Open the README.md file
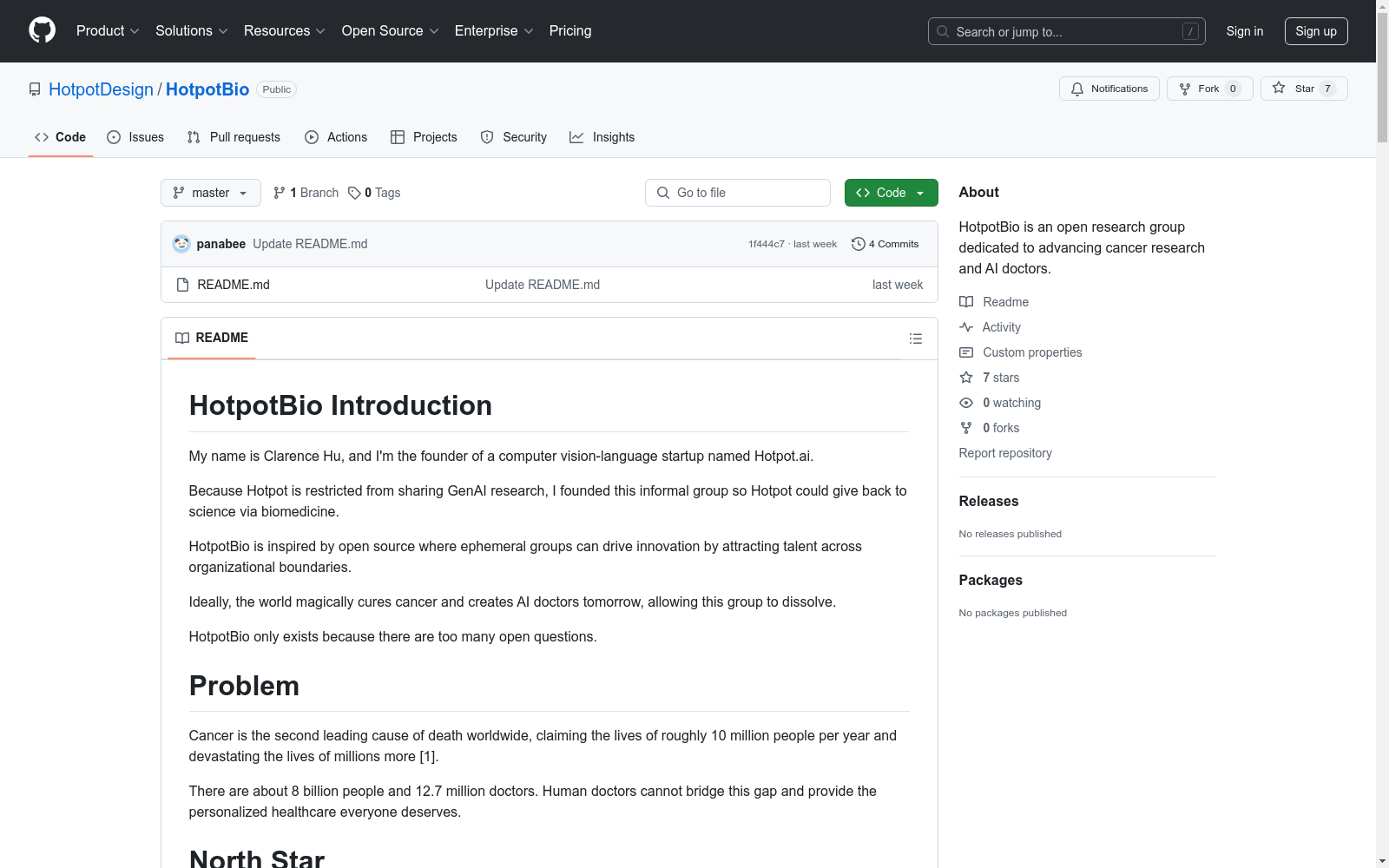The width and height of the screenshot is (1389, 868). coord(234,285)
